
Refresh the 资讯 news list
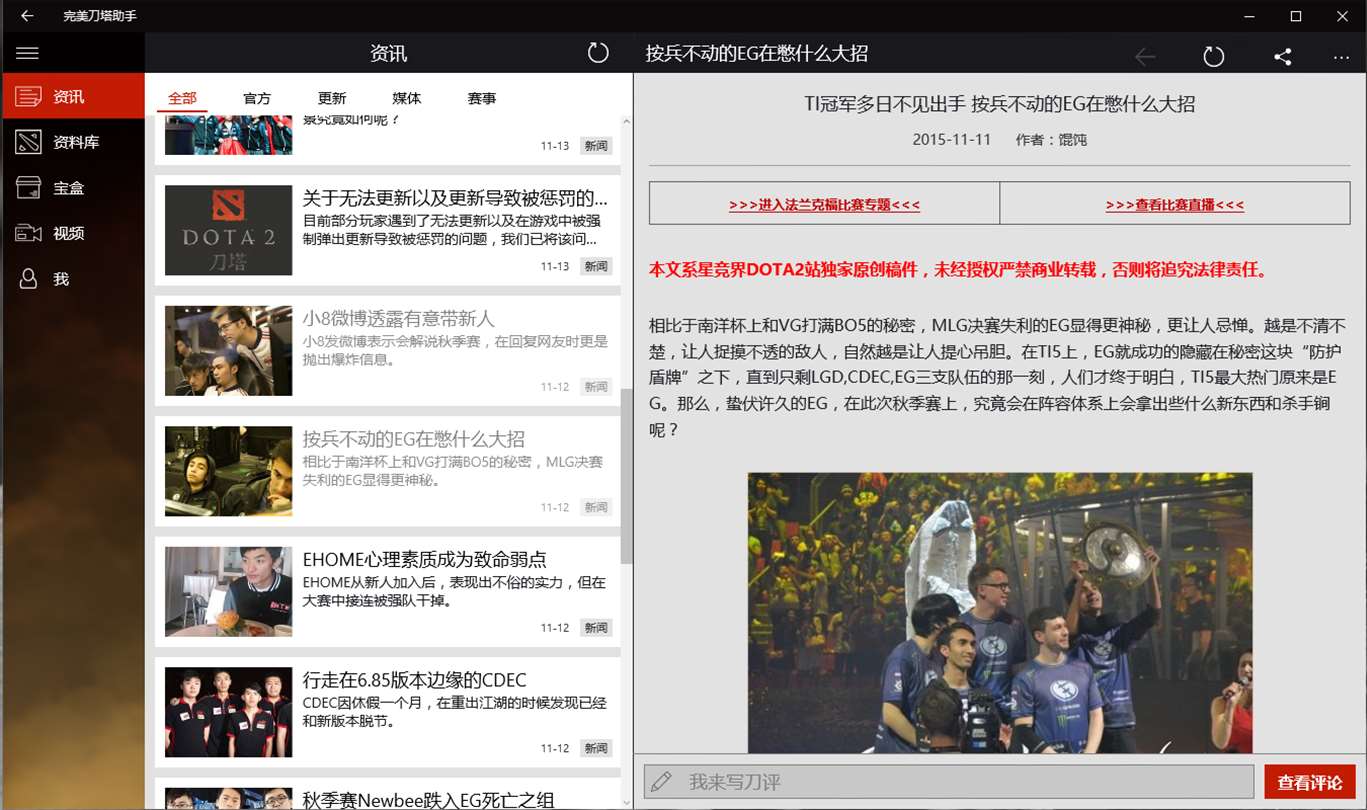598,53
